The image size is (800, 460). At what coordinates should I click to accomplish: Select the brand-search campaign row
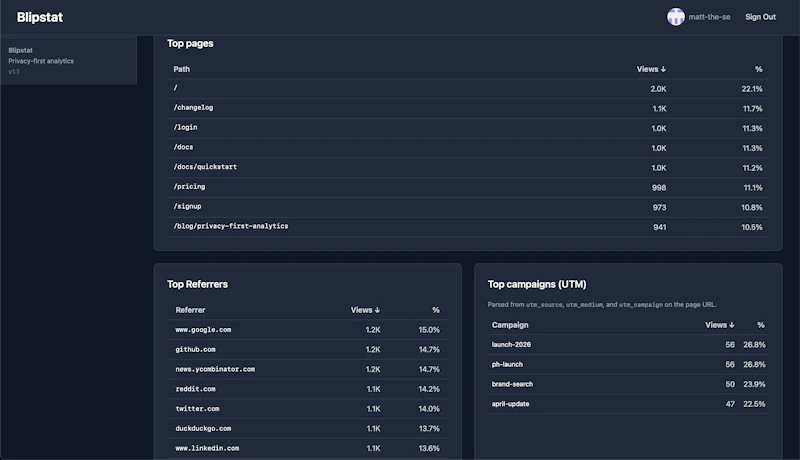click(628, 384)
